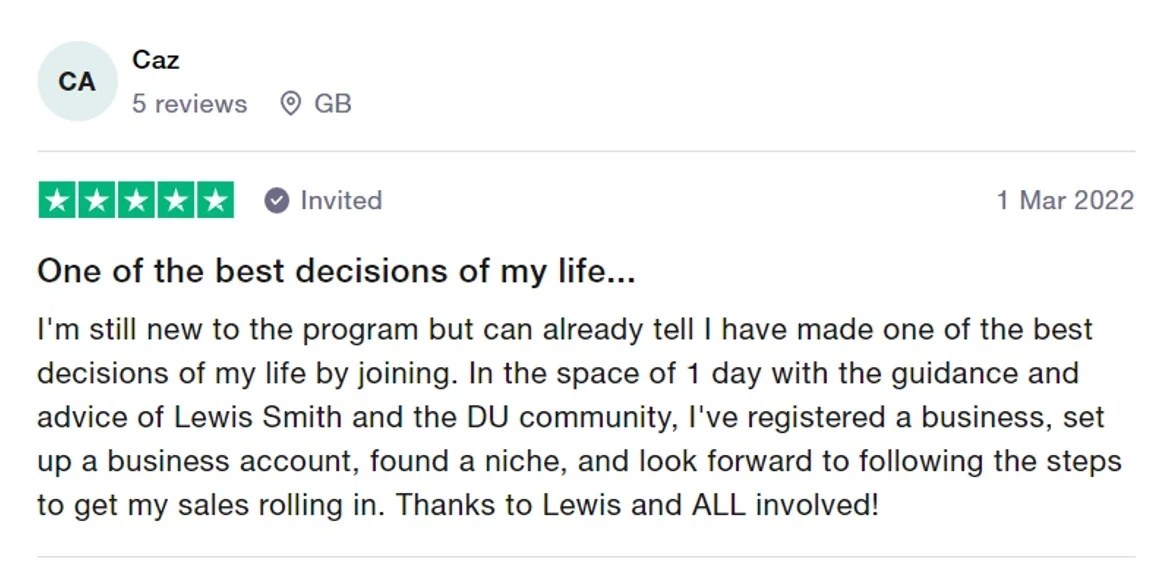Click the first green rating star
The height and width of the screenshot is (564, 1174).
[x=58, y=200]
